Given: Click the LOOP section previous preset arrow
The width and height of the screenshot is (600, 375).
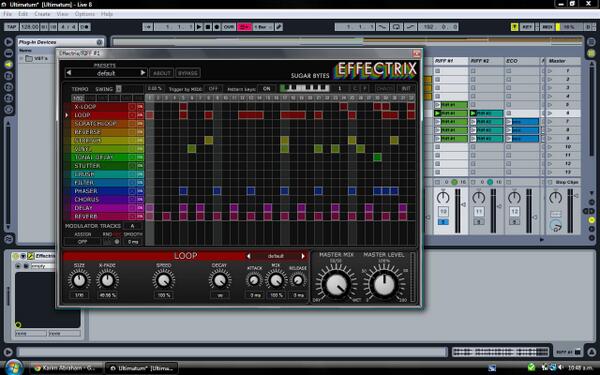Looking at the screenshot, I should coord(249,256).
